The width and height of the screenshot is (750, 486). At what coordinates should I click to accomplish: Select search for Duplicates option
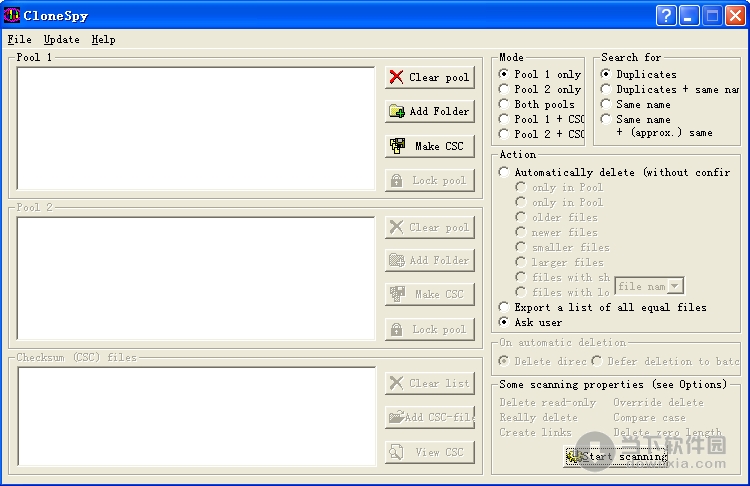tap(639, 74)
